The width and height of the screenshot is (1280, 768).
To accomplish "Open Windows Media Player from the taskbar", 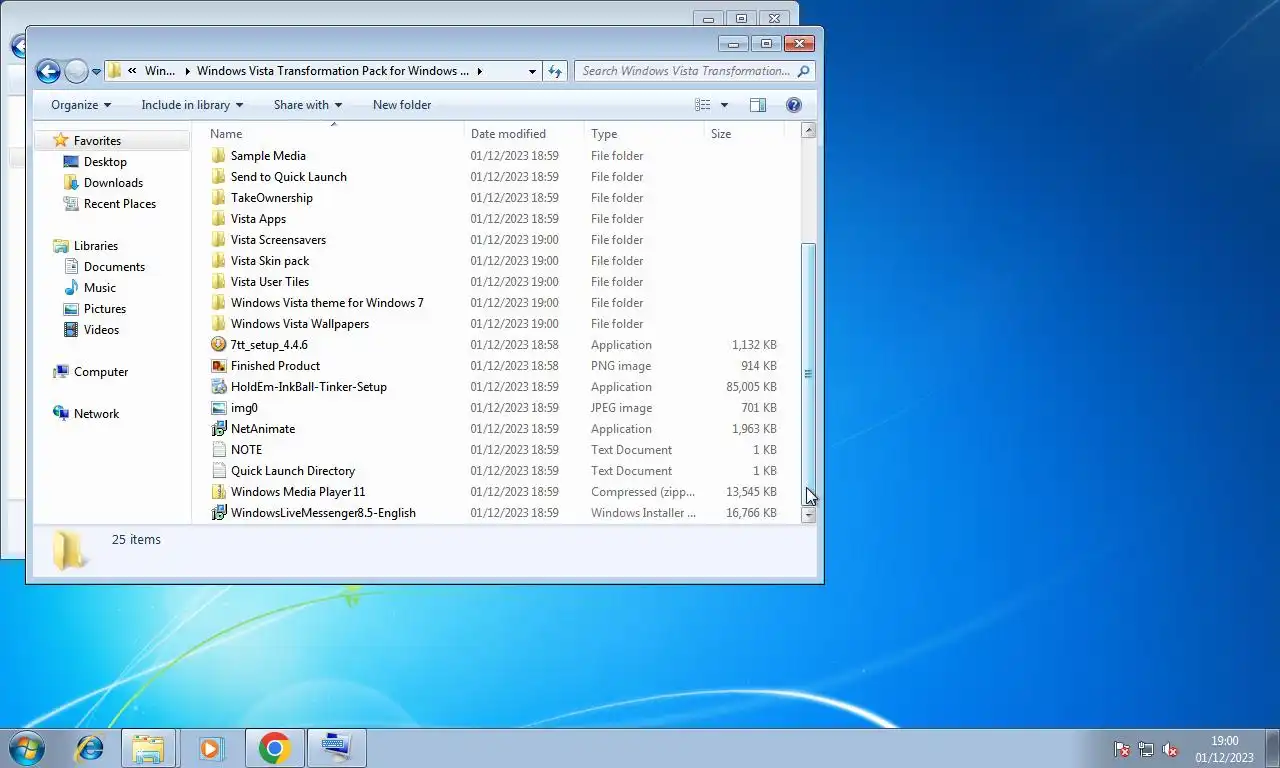I will click(x=211, y=748).
